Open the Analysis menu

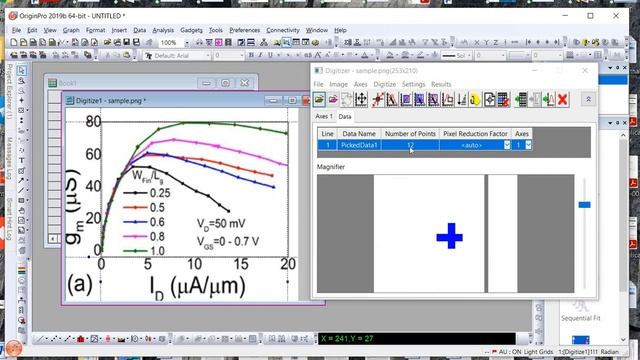(x=163, y=30)
